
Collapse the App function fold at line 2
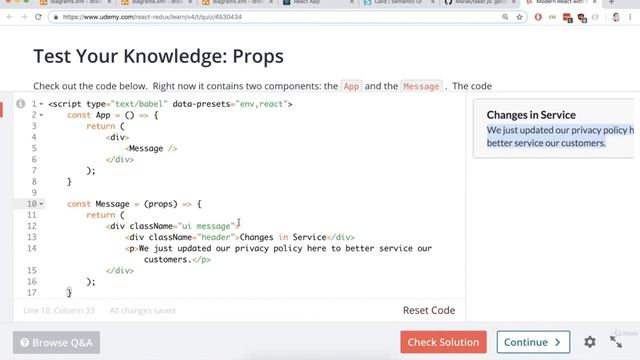(41, 115)
